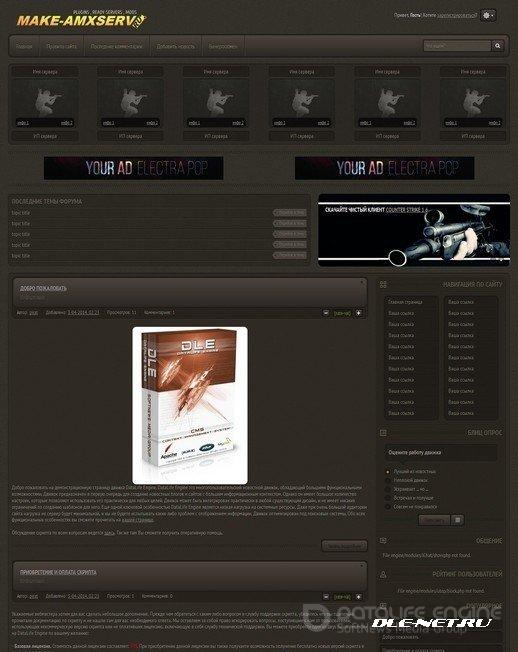Viewport: 518px width, 652px height.
Task: Click the plus rating icon under ДОБРО ПОЖАЛОВАТЬ
Action: click(358, 313)
